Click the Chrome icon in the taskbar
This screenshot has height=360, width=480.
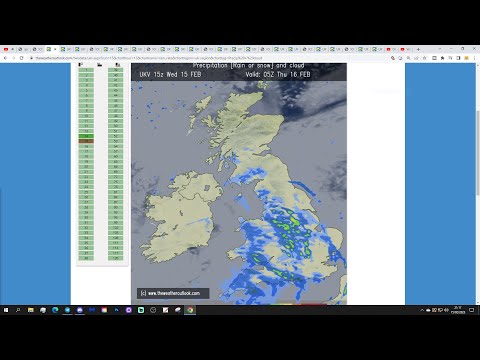point(190,310)
